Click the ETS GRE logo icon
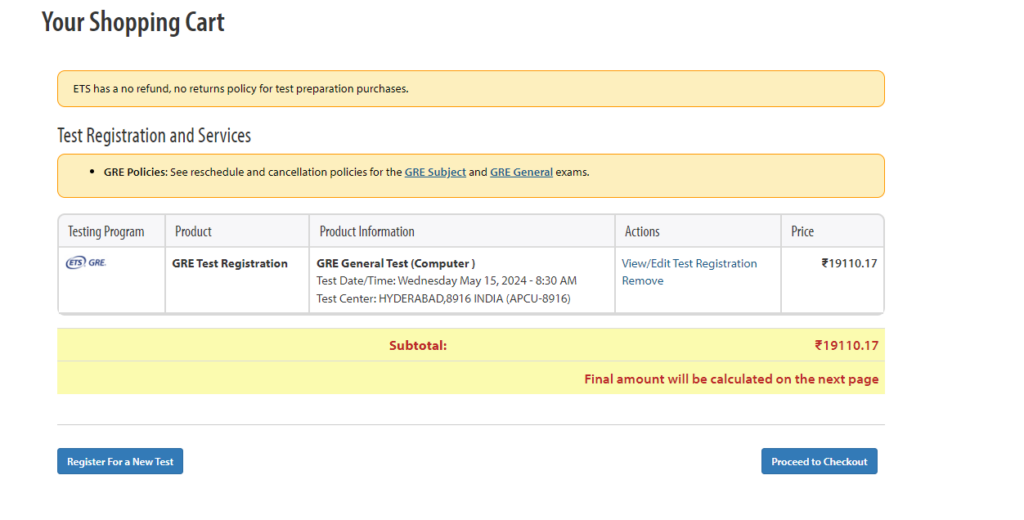The width and height of the screenshot is (1024, 520). point(86,263)
